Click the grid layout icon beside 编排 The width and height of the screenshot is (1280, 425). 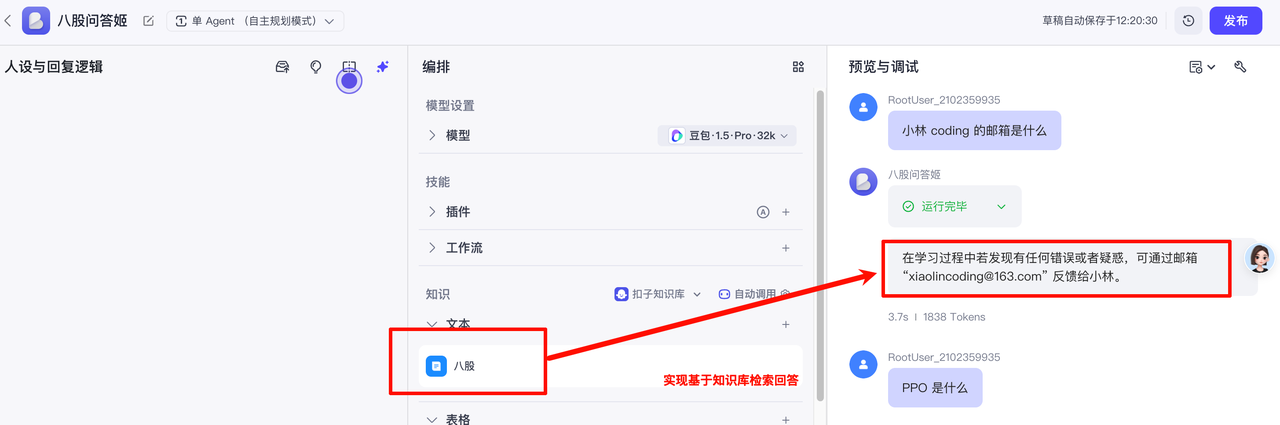click(x=798, y=67)
